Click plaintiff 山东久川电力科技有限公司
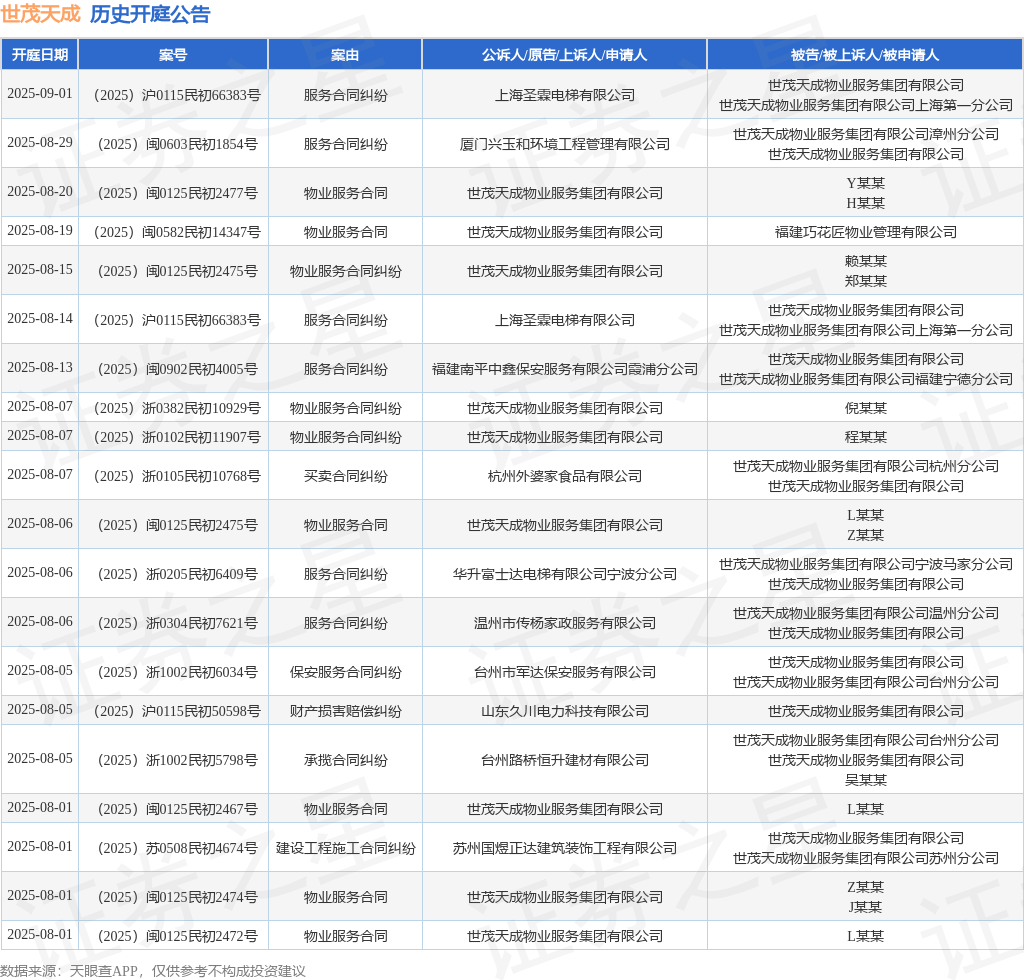This screenshot has width=1024, height=980. tap(565, 712)
